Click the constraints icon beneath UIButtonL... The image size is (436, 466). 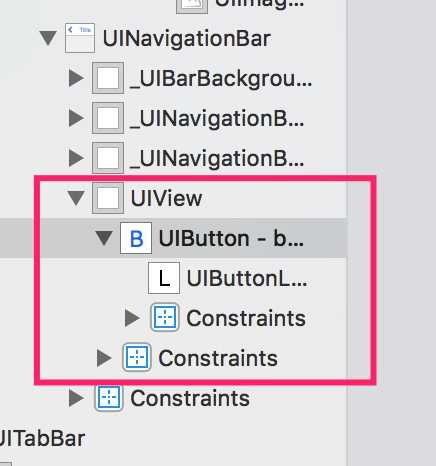[x=165, y=318]
